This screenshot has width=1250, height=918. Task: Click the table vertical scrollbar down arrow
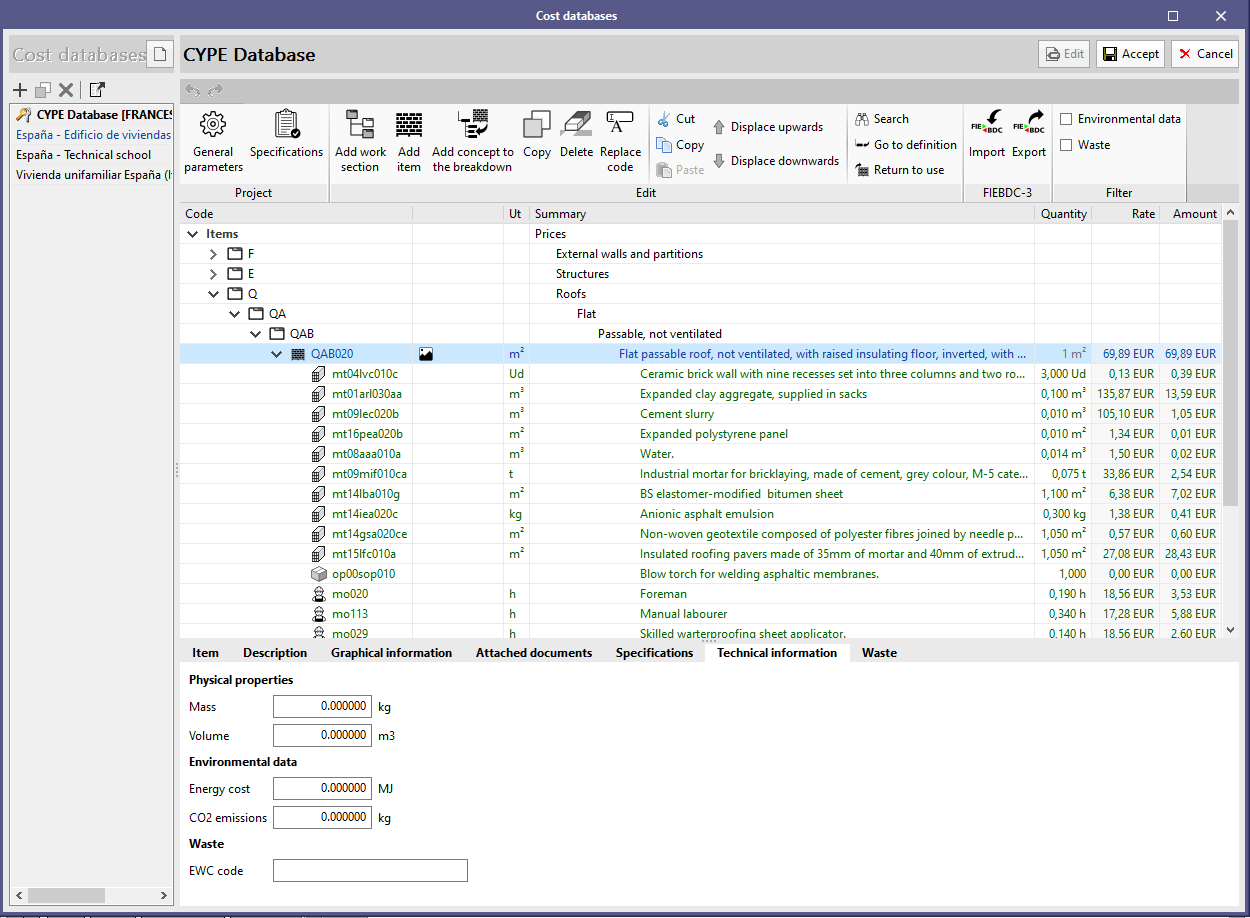click(x=1231, y=630)
